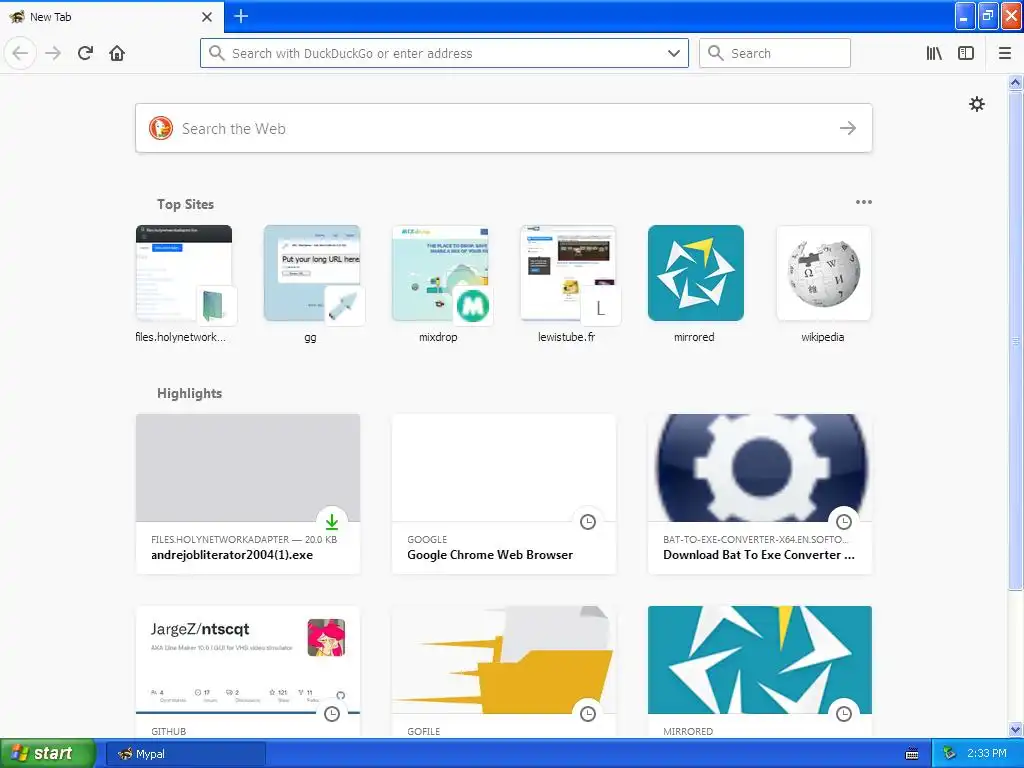Click the toolbar Search box
The image size is (1024, 768).
(x=775, y=53)
